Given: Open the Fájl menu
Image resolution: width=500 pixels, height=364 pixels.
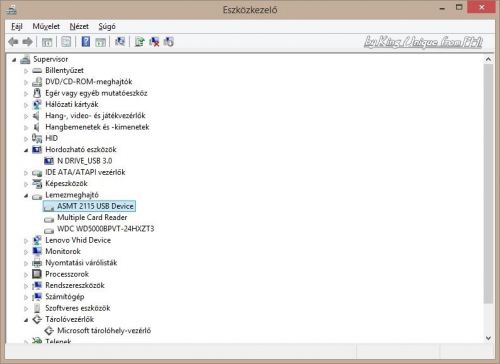Looking at the screenshot, I should click(17, 26).
